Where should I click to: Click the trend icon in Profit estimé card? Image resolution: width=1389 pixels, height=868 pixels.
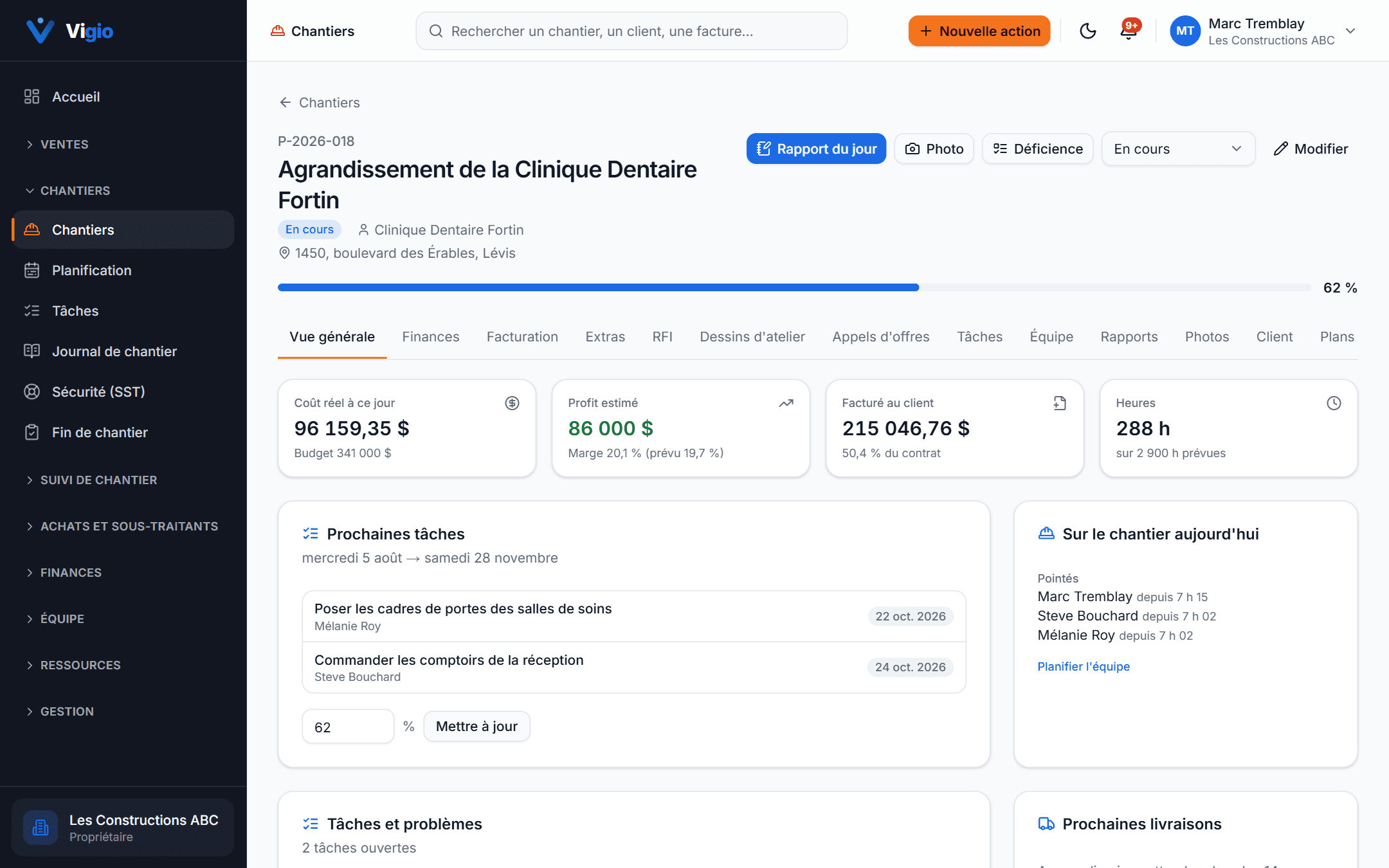coord(786,403)
